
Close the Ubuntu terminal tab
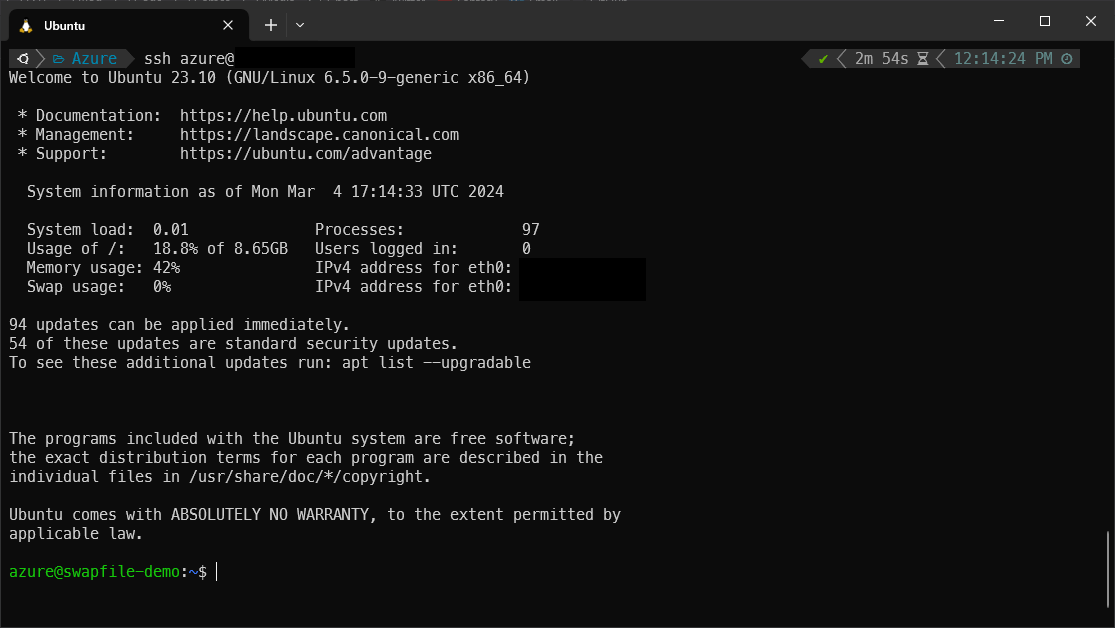click(x=228, y=26)
